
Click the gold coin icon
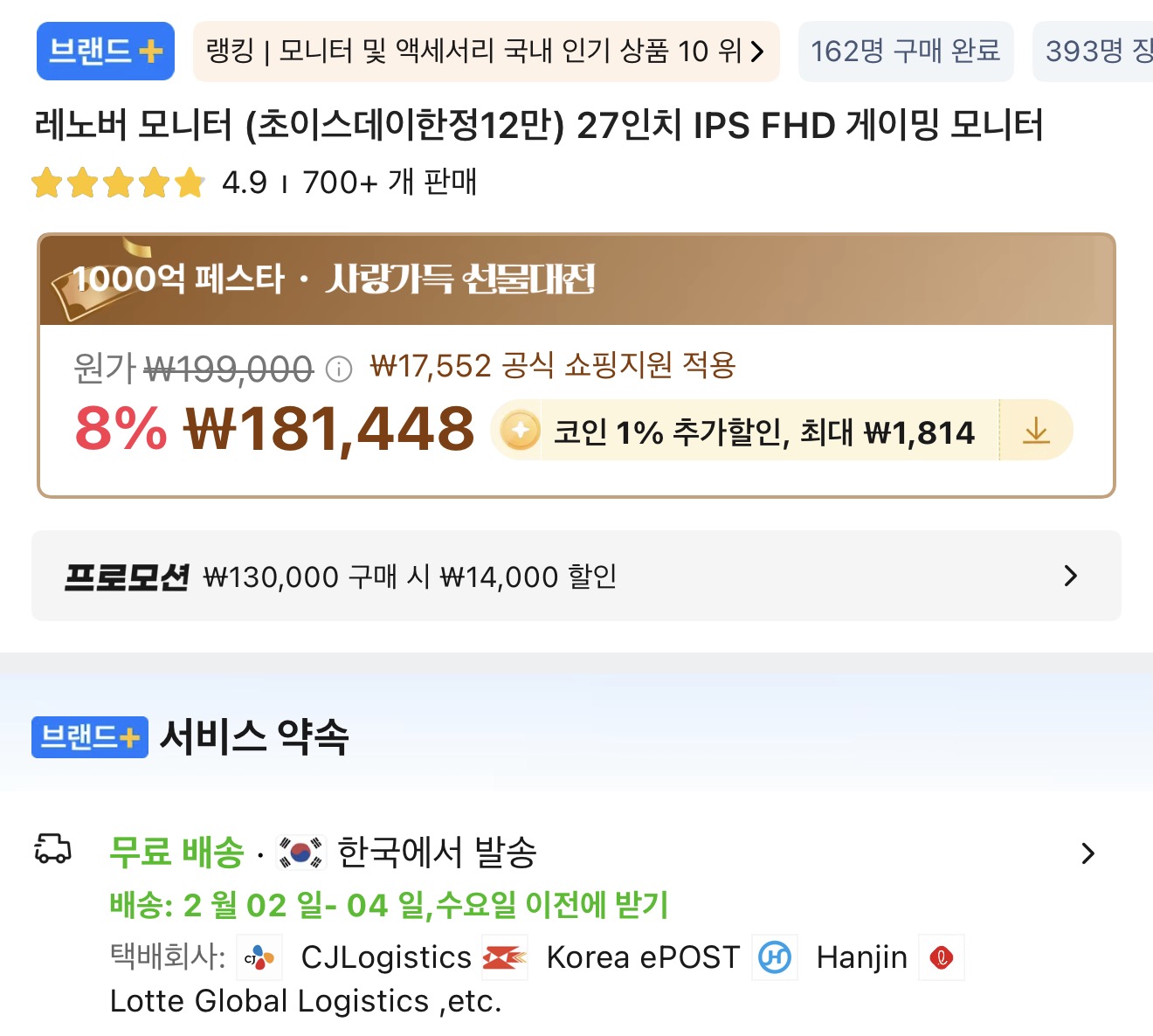[521, 431]
